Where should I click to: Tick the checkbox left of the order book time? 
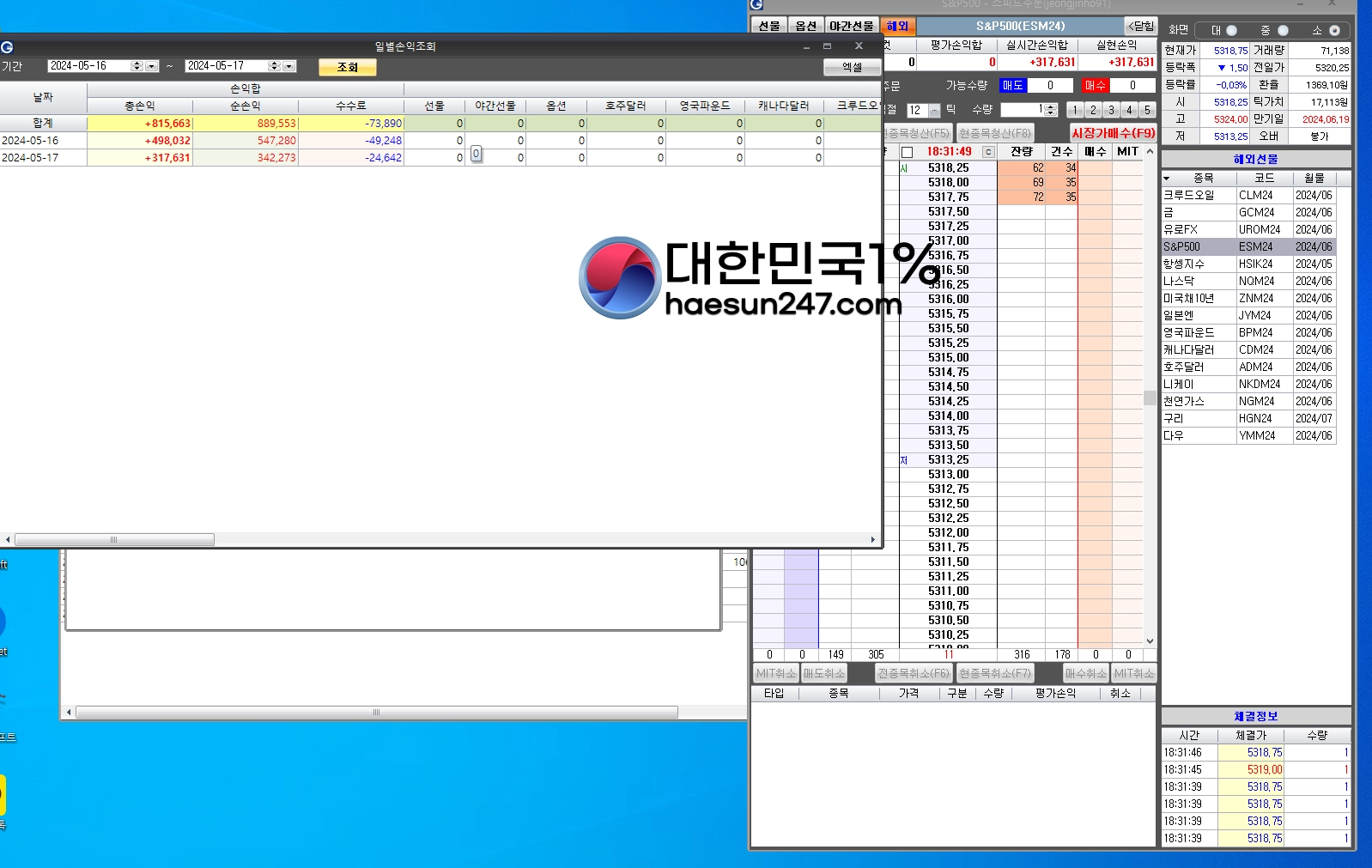pyautogui.click(x=907, y=152)
